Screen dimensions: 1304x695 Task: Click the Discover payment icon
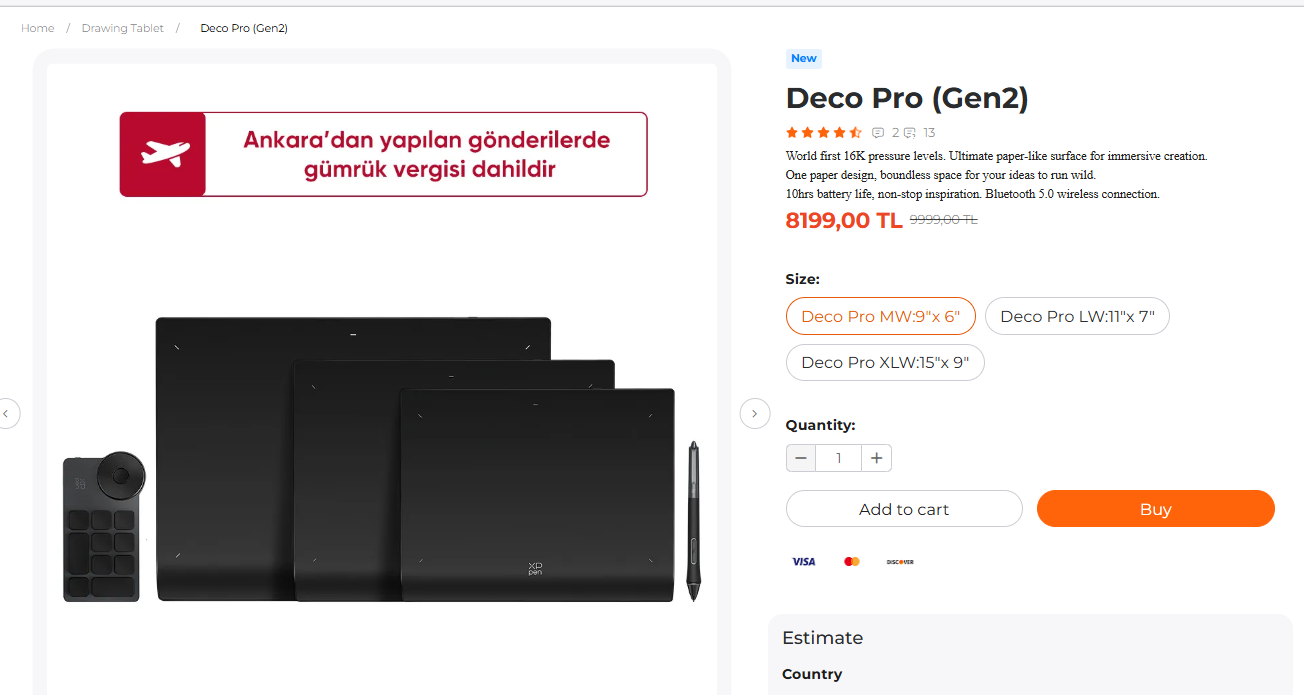(900, 562)
